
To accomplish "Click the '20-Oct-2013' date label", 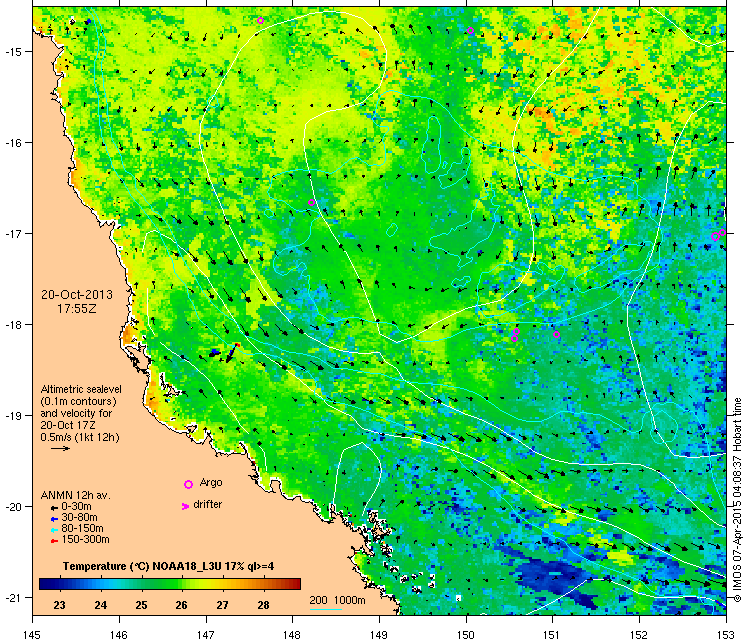I will click(77, 295).
